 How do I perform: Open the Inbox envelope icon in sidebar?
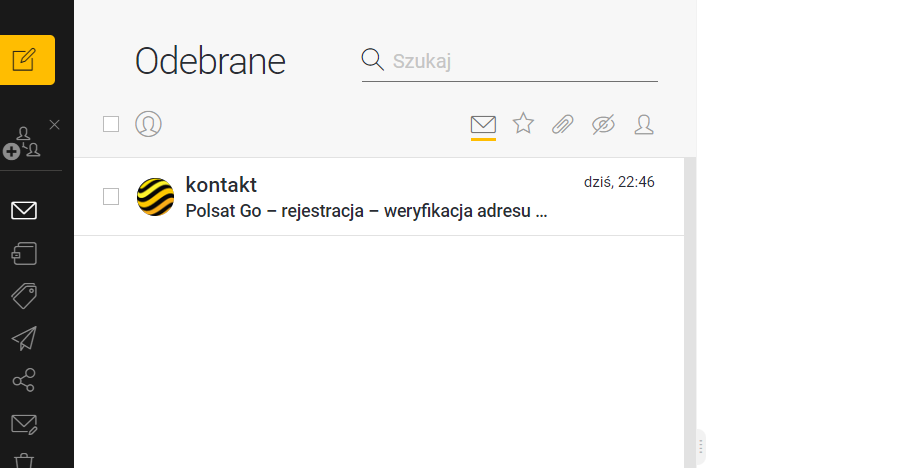pyautogui.click(x=24, y=210)
